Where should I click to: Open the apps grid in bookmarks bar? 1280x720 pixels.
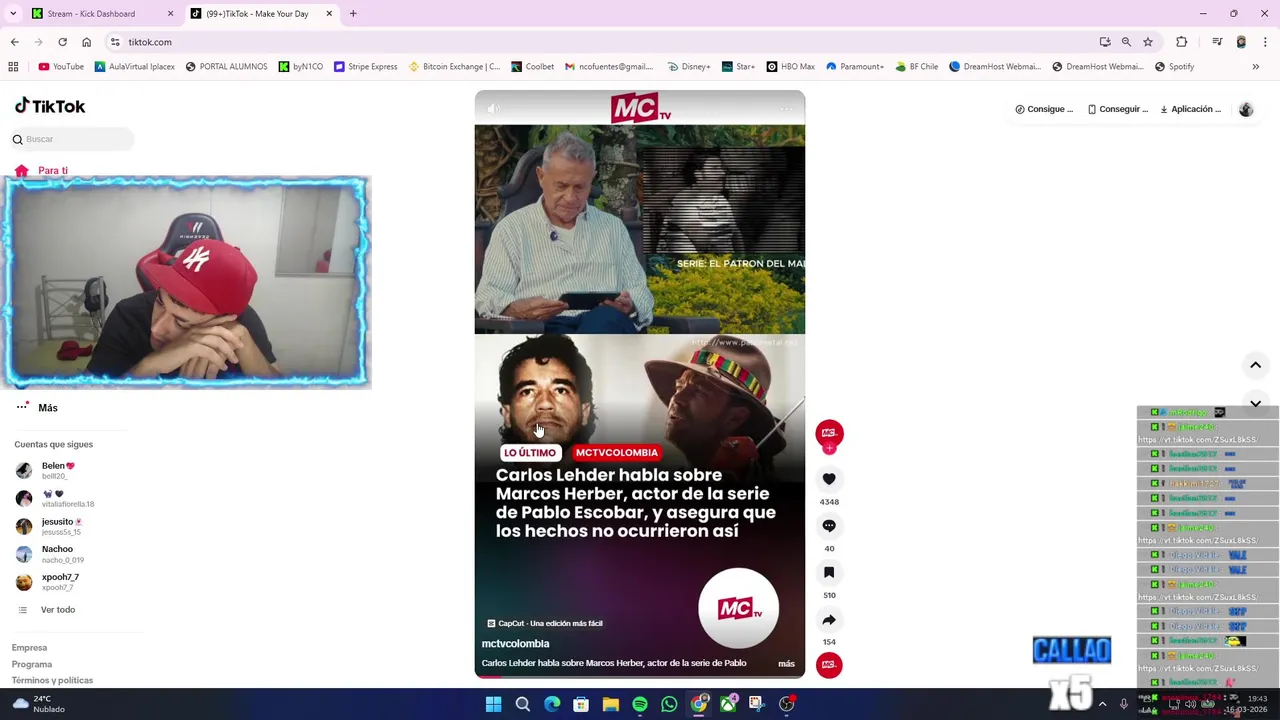(x=13, y=67)
